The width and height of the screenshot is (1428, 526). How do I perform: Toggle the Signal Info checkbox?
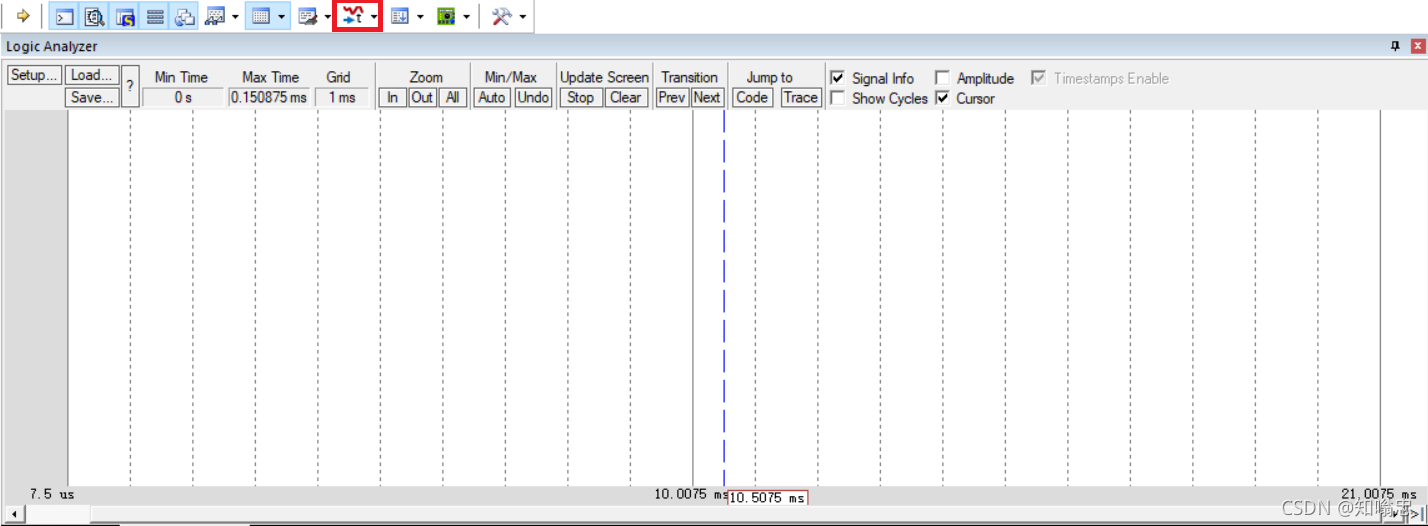(838, 78)
